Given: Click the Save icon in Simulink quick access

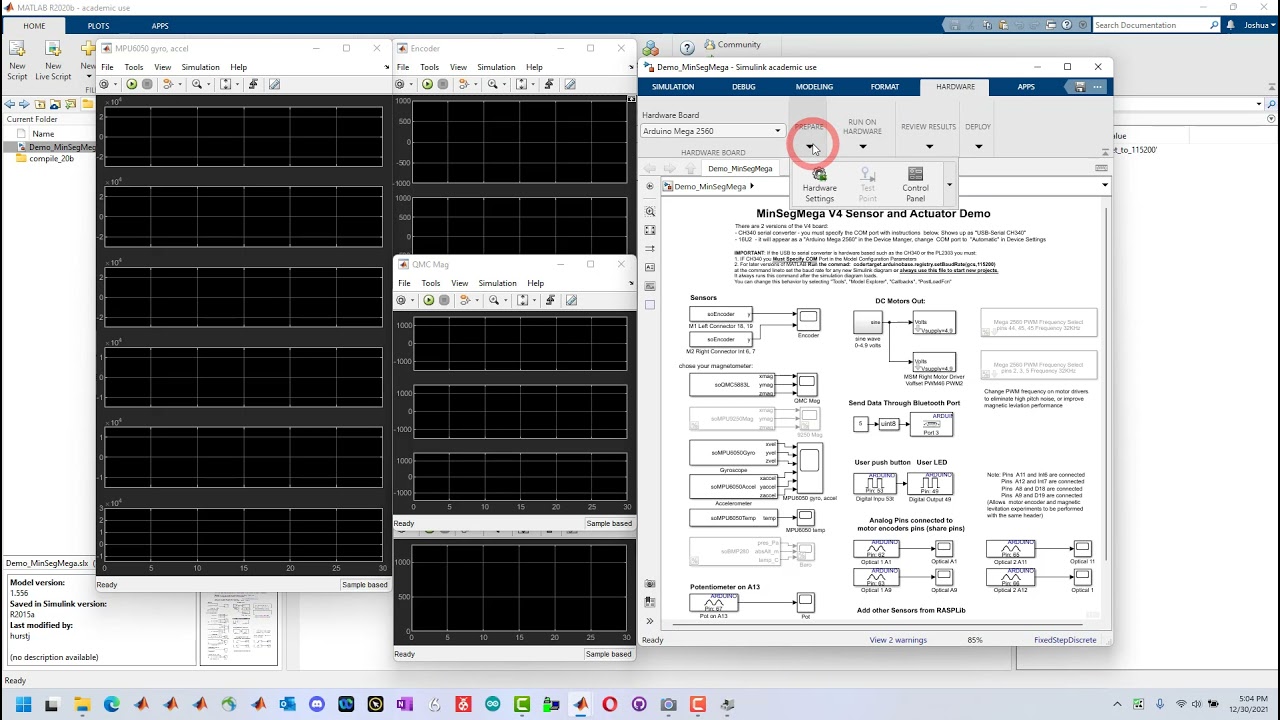Looking at the screenshot, I should pos(1080,87).
